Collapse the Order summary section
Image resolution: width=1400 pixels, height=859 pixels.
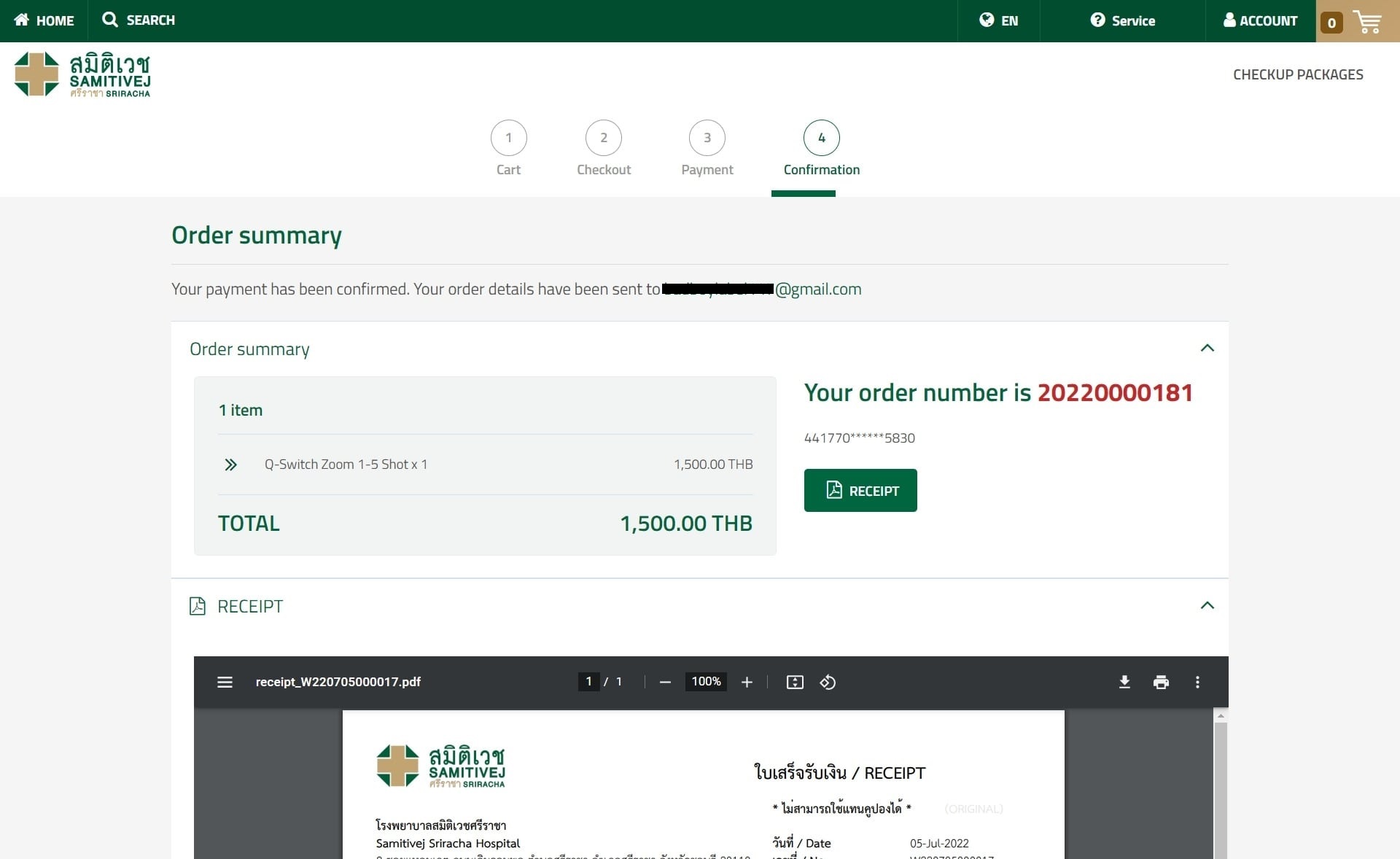pyautogui.click(x=1207, y=348)
